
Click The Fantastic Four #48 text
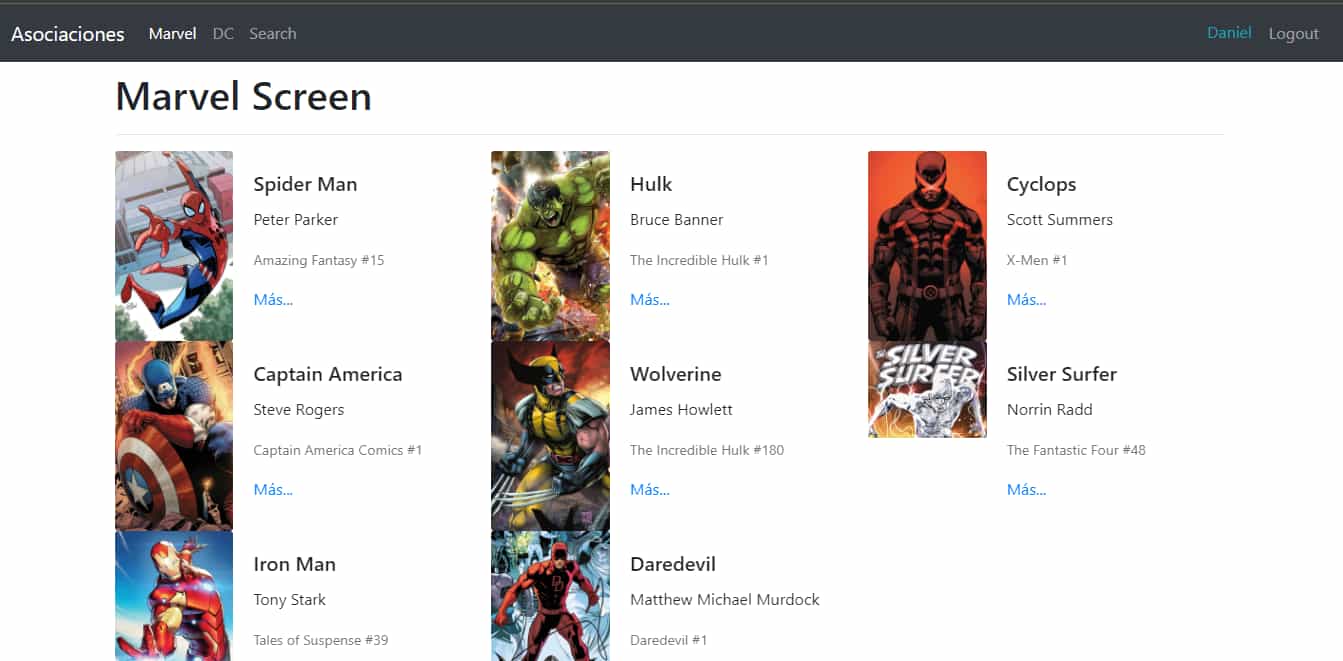pyautogui.click(x=1076, y=450)
